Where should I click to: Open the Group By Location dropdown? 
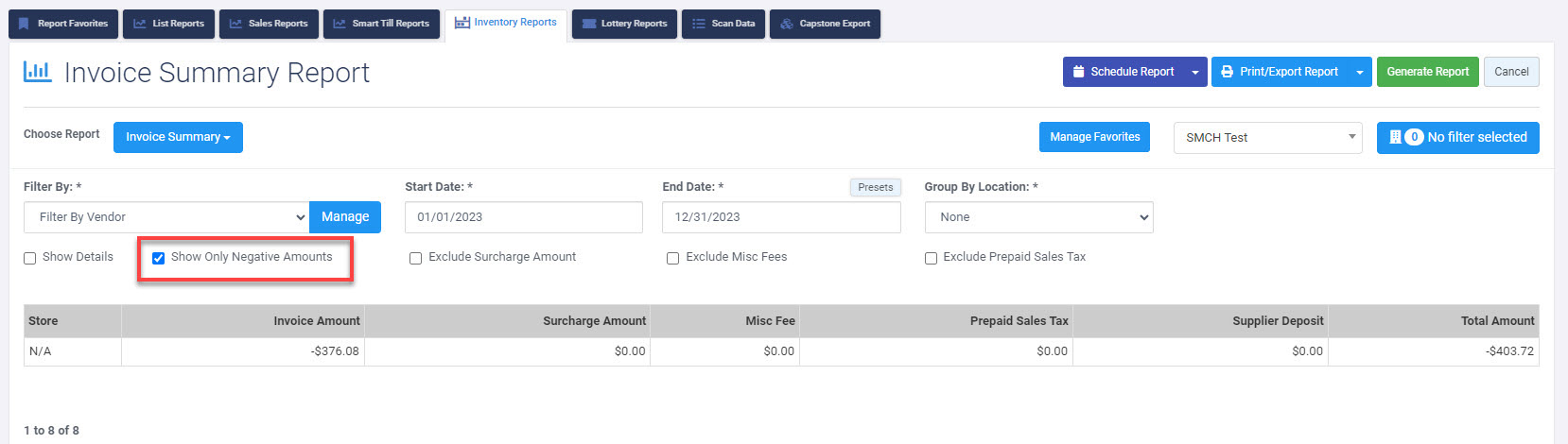1038,217
